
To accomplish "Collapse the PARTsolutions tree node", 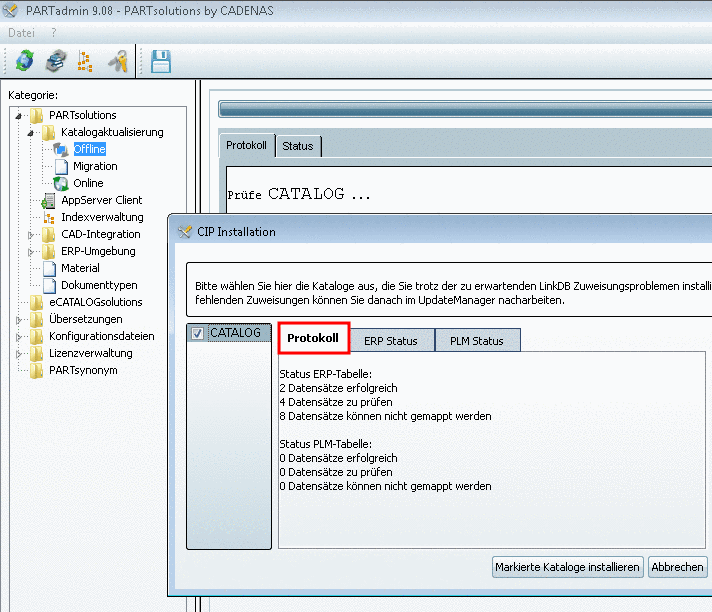I will (x=19, y=116).
